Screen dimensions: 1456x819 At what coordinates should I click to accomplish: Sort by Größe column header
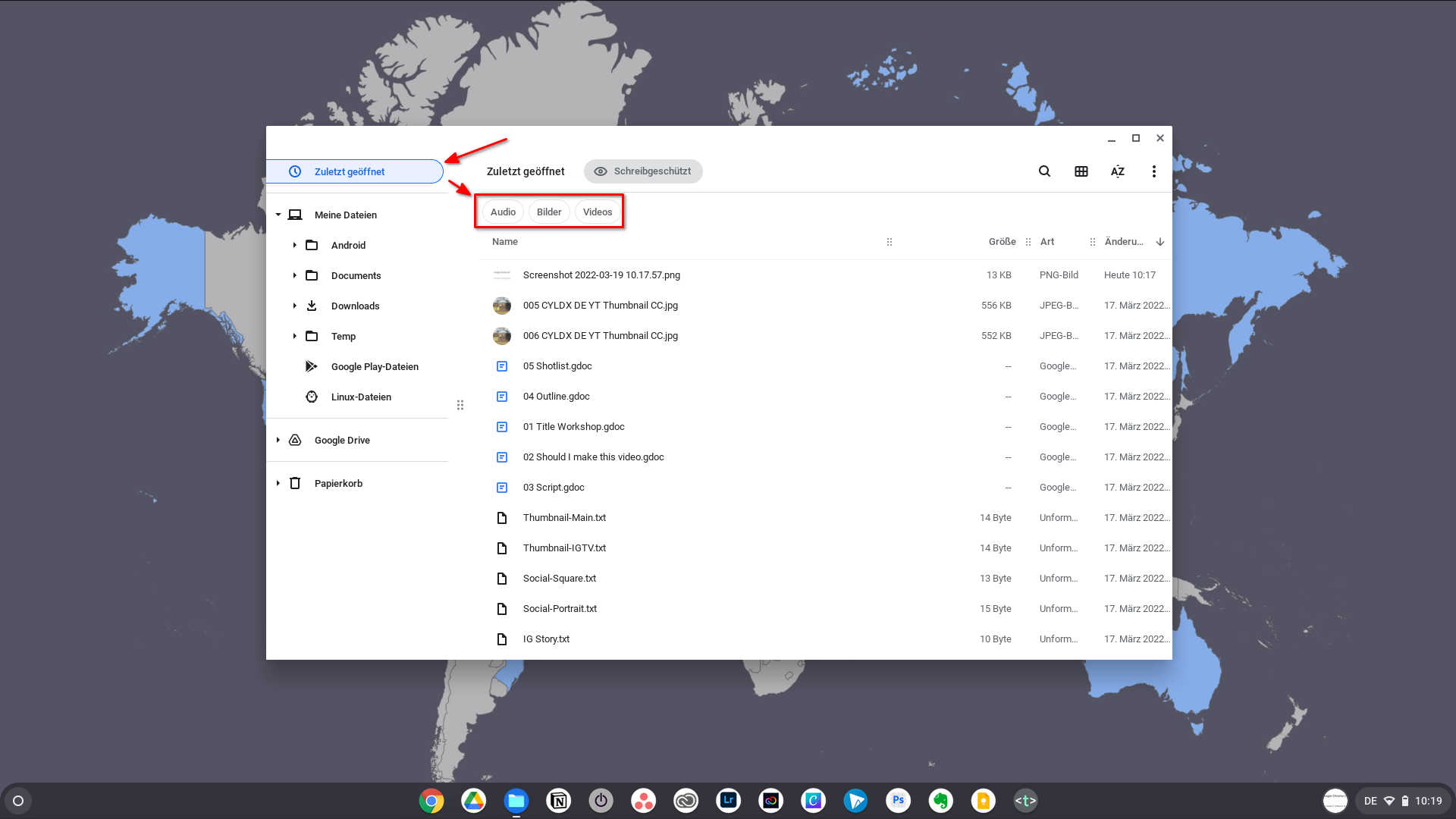1002,242
